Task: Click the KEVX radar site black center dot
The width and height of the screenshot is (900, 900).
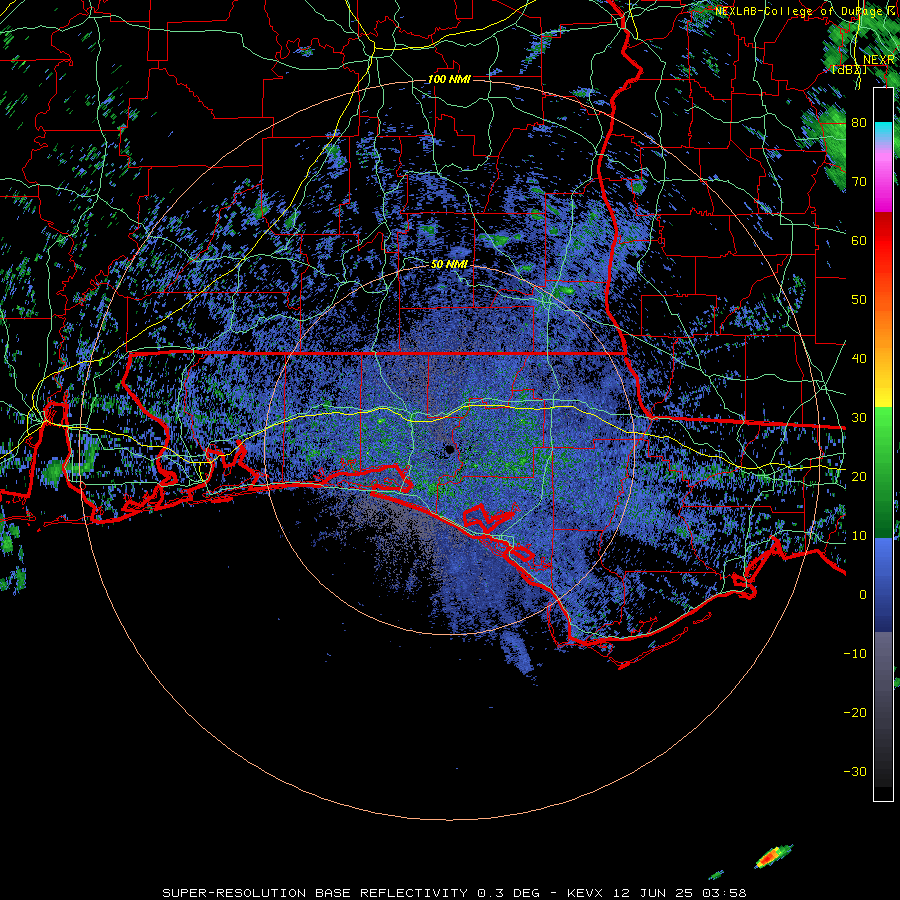Action: [x=449, y=450]
